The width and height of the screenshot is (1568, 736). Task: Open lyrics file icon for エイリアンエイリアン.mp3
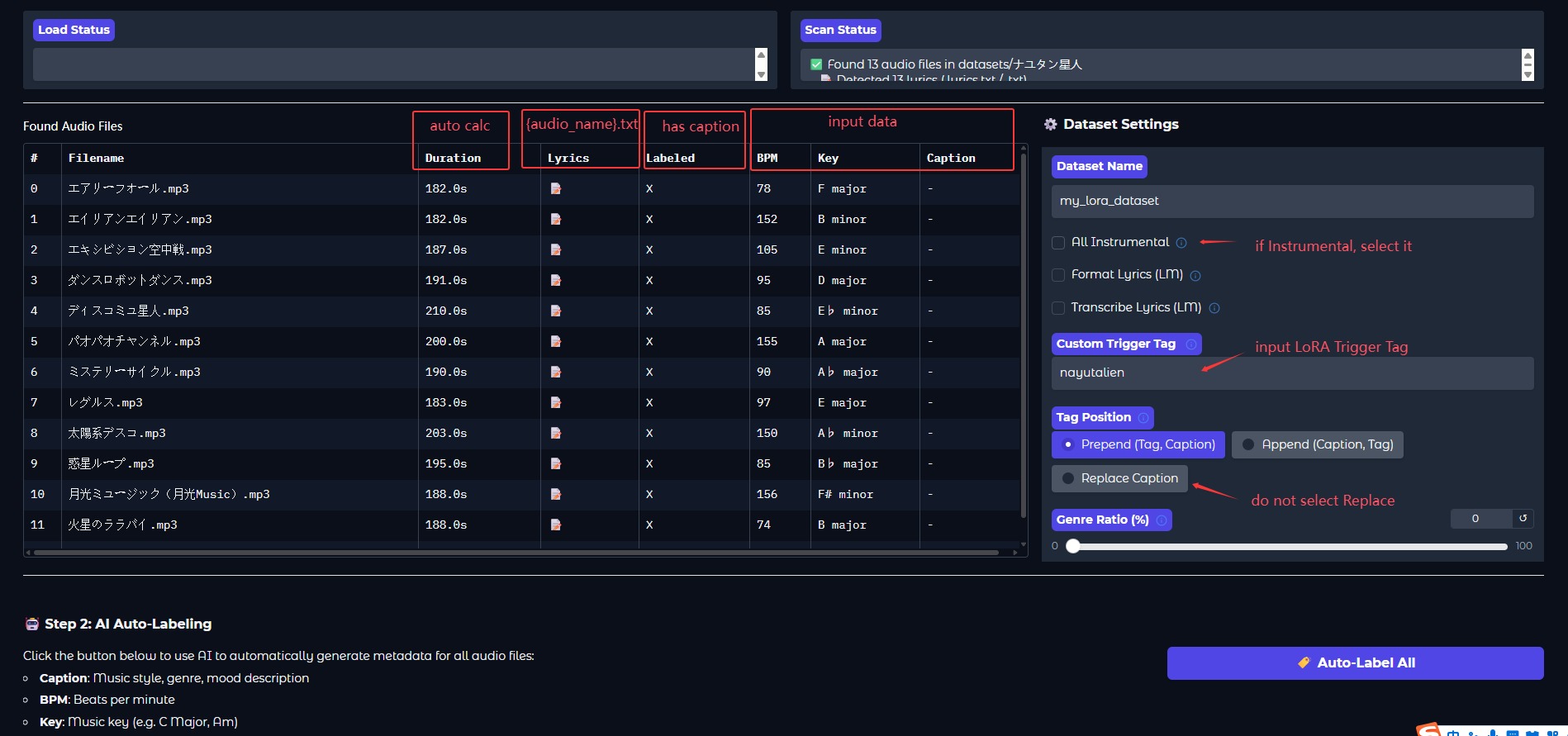[x=556, y=220]
